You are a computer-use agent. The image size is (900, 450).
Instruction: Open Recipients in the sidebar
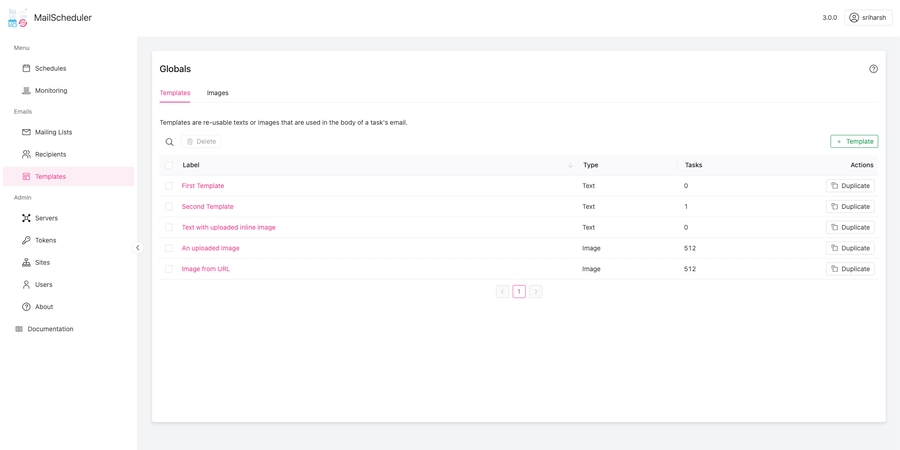tap(68, 154)
